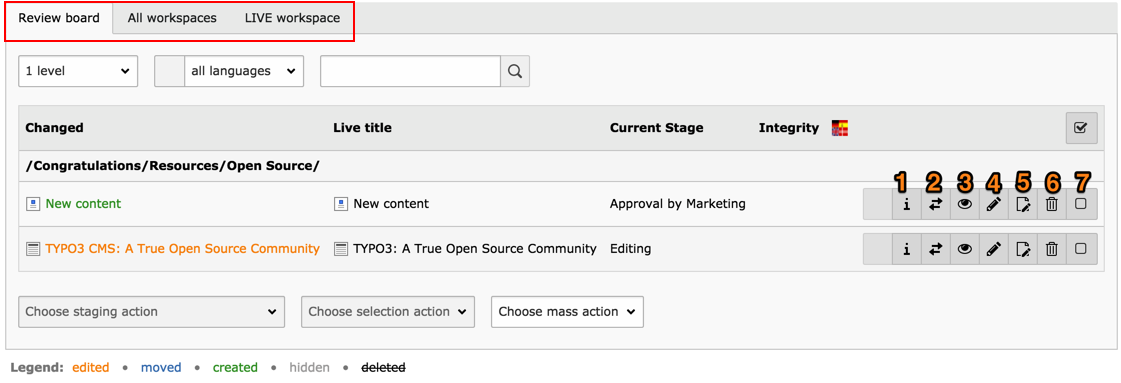Image resolution: width=1121 pixels, height=383 pixels.
Task: Switch to the All workspaces tab
Action: 172,18
